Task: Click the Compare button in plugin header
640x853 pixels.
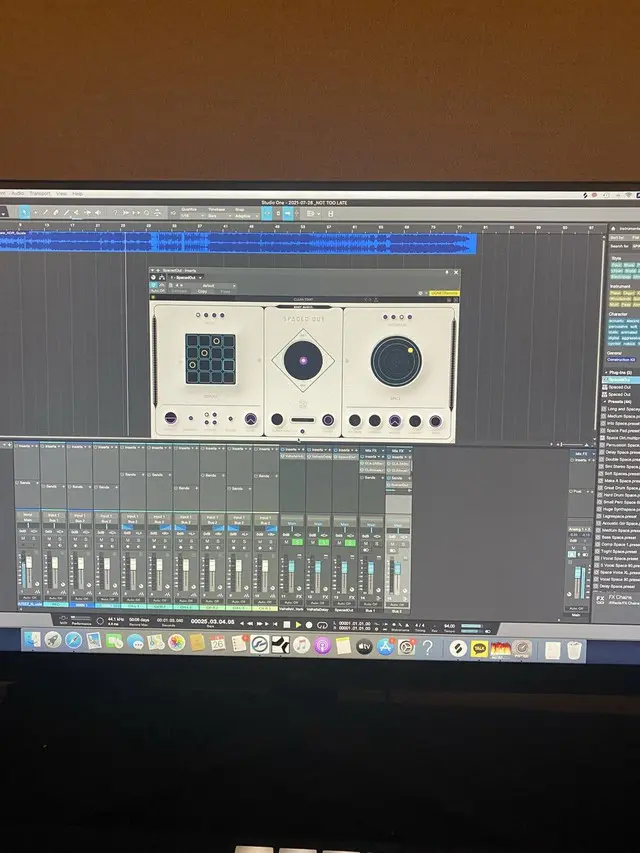Action: coord(179,291)
